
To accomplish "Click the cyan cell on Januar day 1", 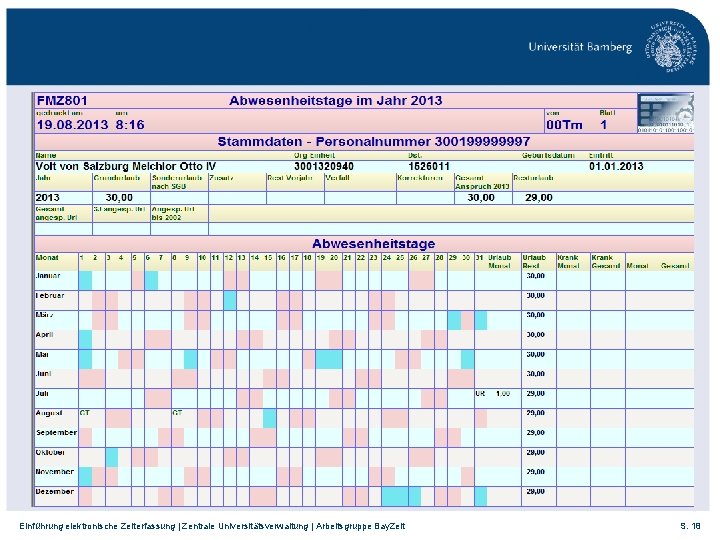I will (x=85, y=281).
